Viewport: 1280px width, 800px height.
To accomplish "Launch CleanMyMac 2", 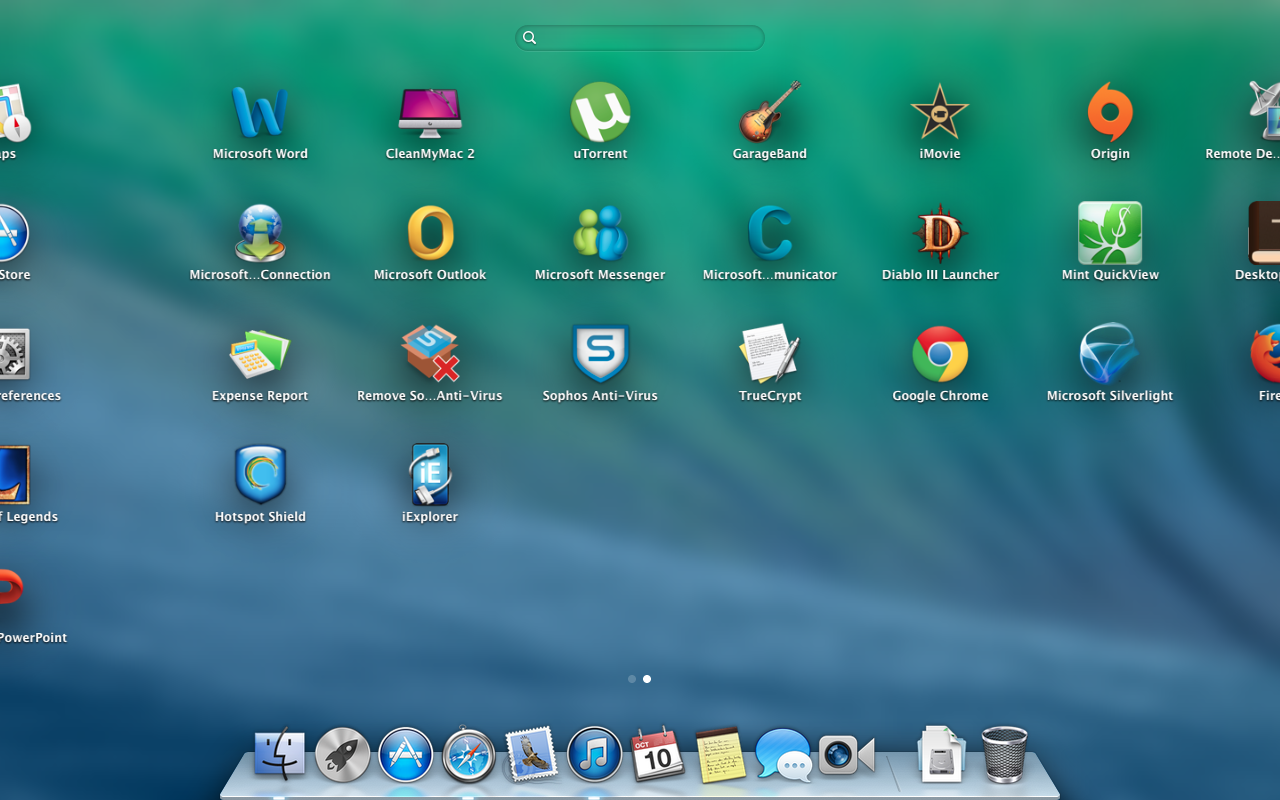I will pyautogui.click(x=430, y=112).
